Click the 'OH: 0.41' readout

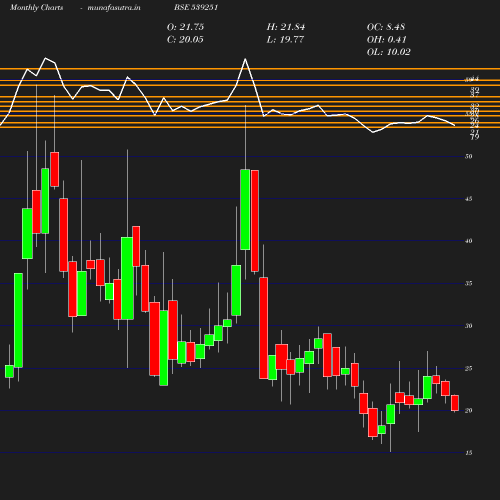(x=387, y=40)
